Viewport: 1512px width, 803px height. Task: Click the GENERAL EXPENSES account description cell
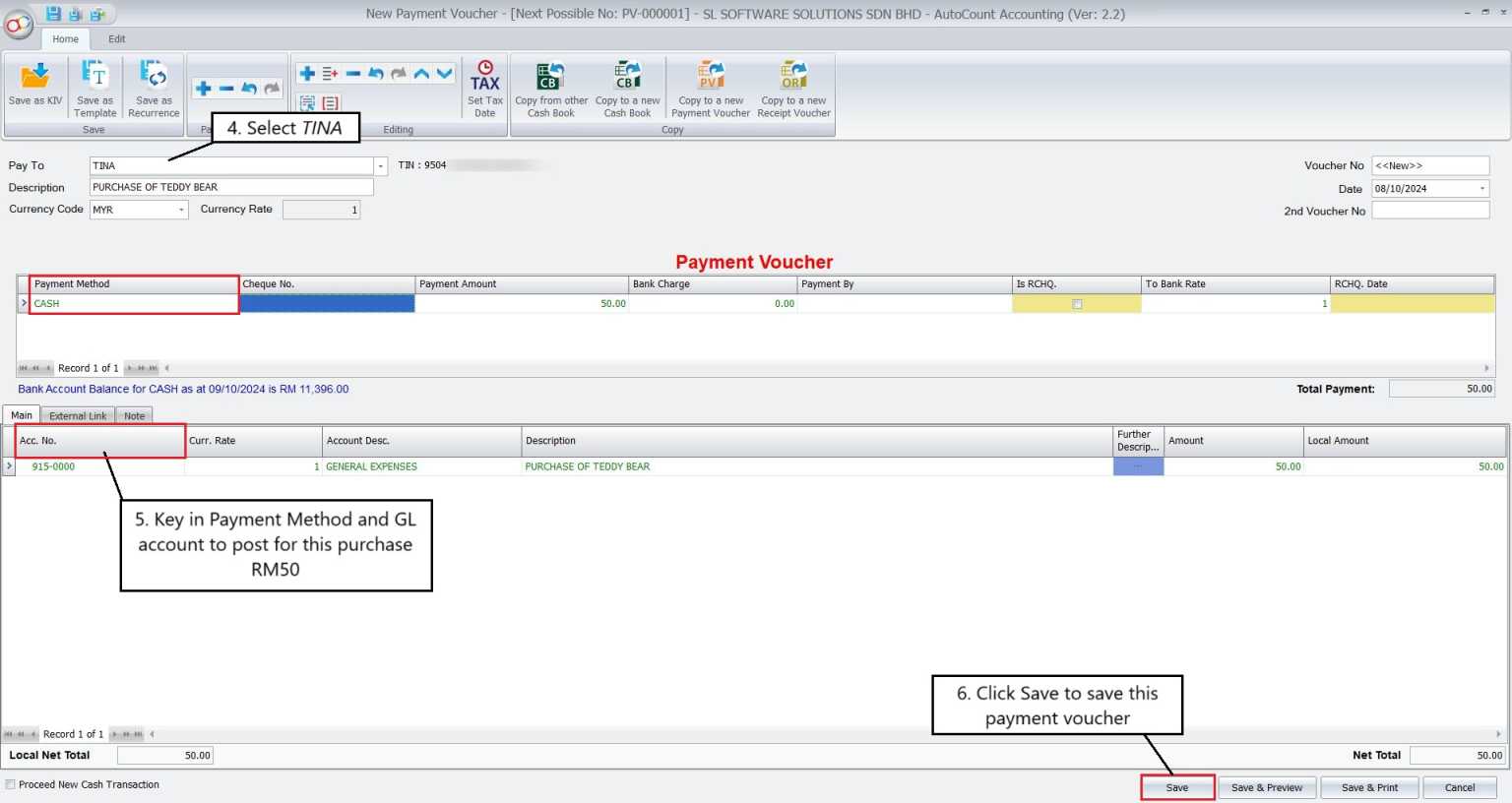point(421,466)
